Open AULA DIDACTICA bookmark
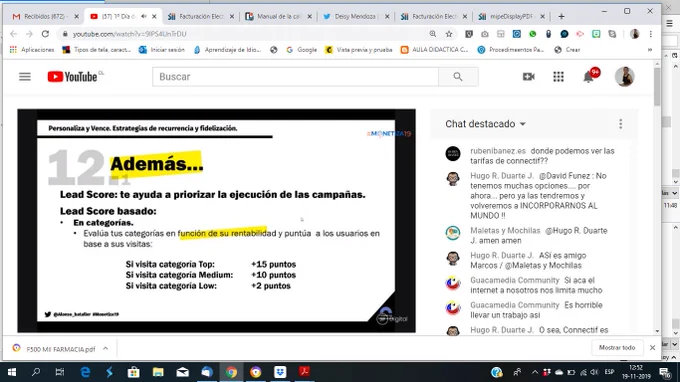 [x=435, y=50]
